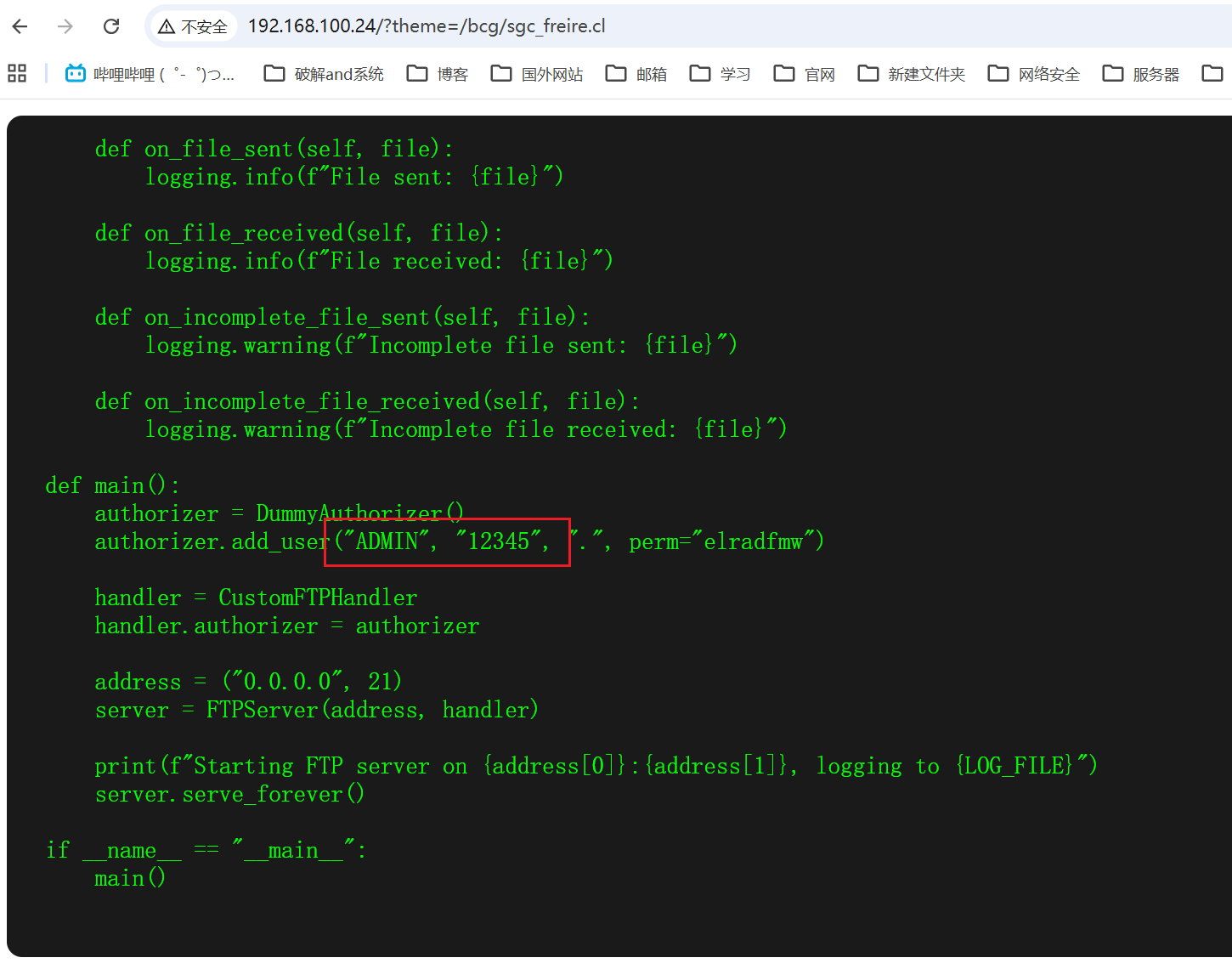
Task: Click the browser back arrow
Action: [20, 26]
